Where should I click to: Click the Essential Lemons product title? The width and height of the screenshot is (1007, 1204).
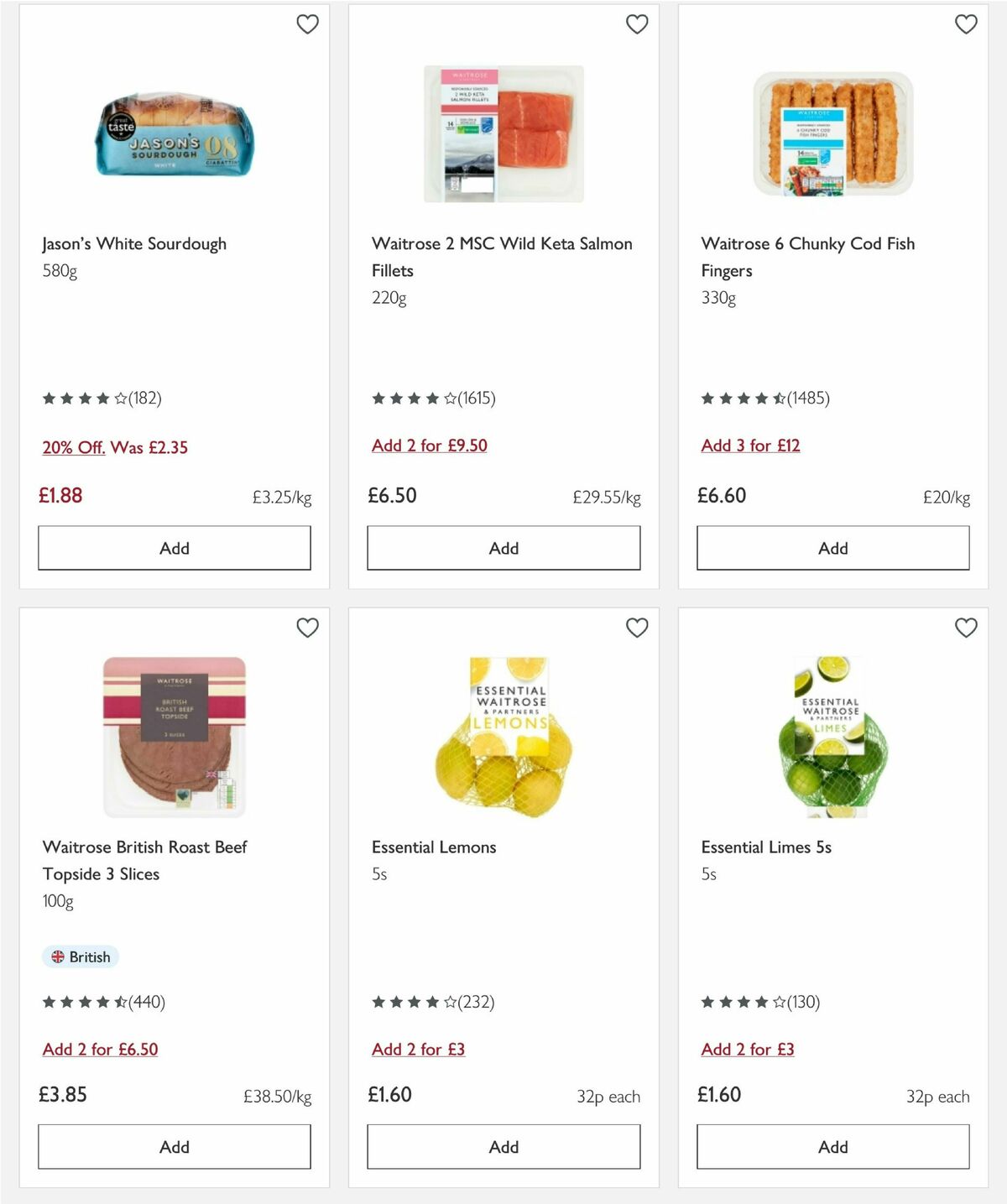click(x=432, y=847)
